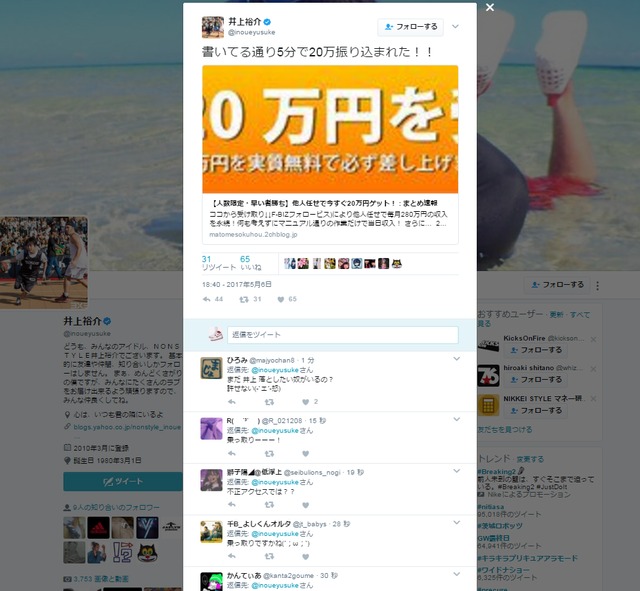The image size is (640, 591).
Task: Open the options chevron on the @R_021208 reply
Action: click(x=457, y=419)
